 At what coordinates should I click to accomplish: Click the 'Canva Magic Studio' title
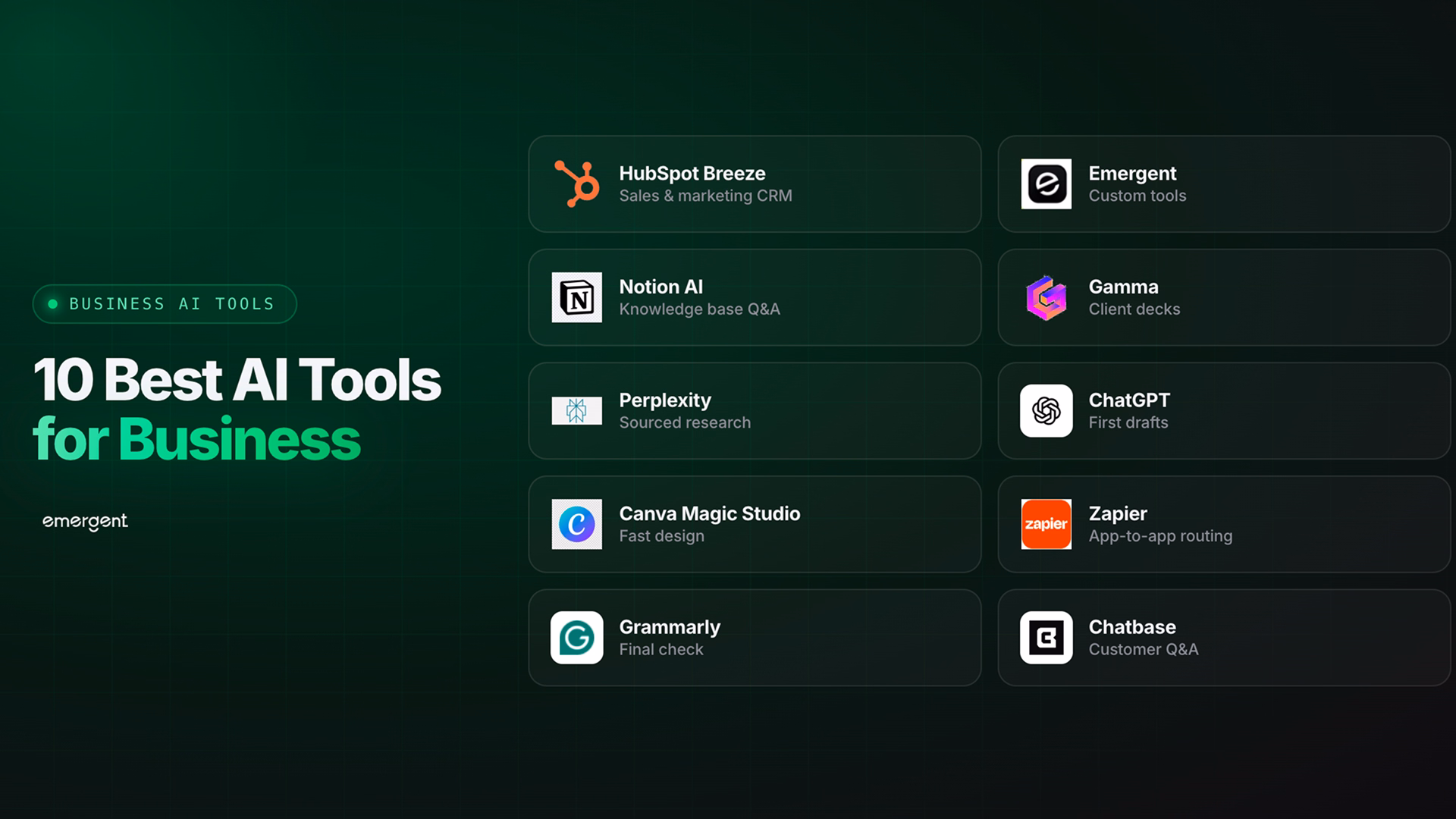coord(709,514)
